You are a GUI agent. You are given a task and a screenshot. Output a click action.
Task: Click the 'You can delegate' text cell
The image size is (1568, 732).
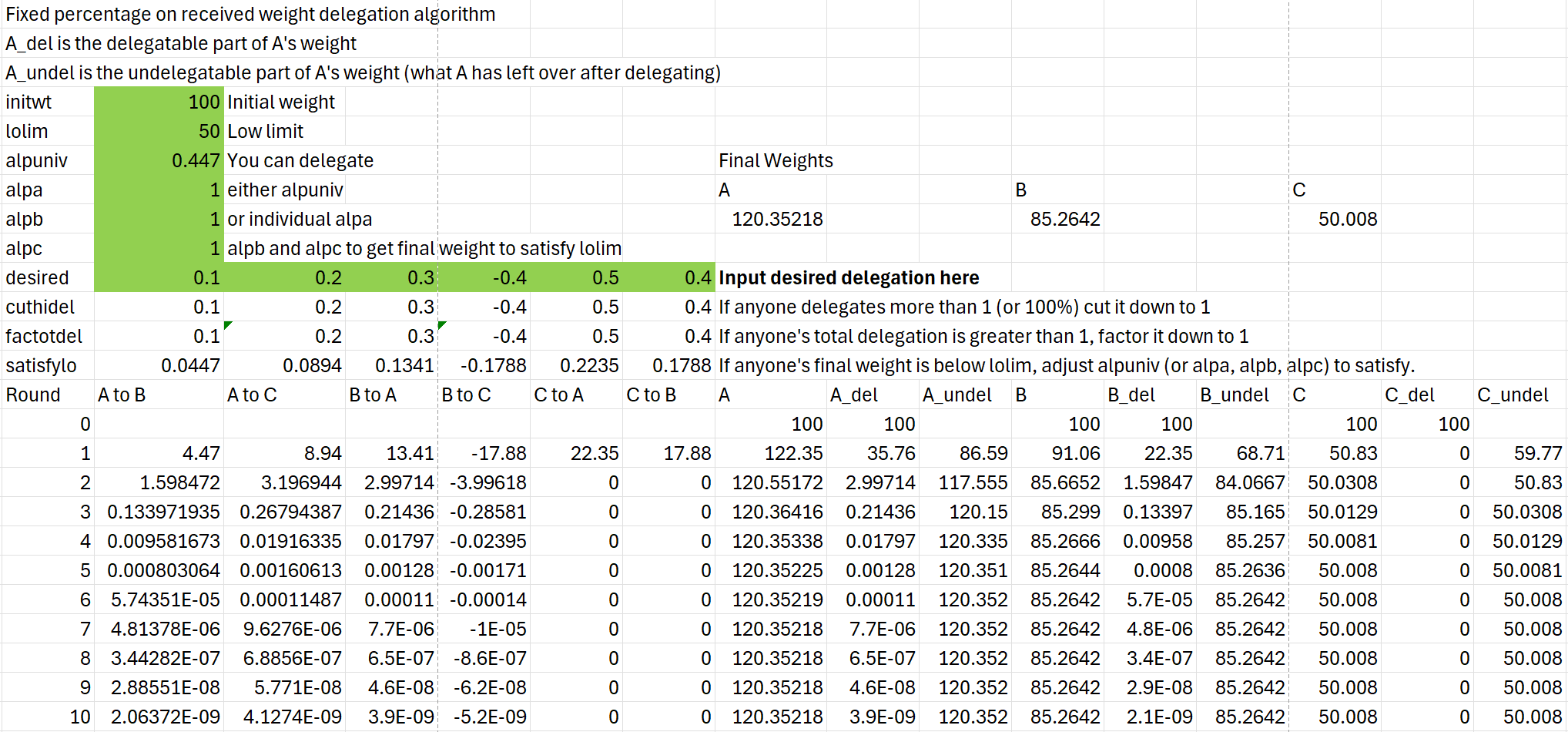pos(300,160)
